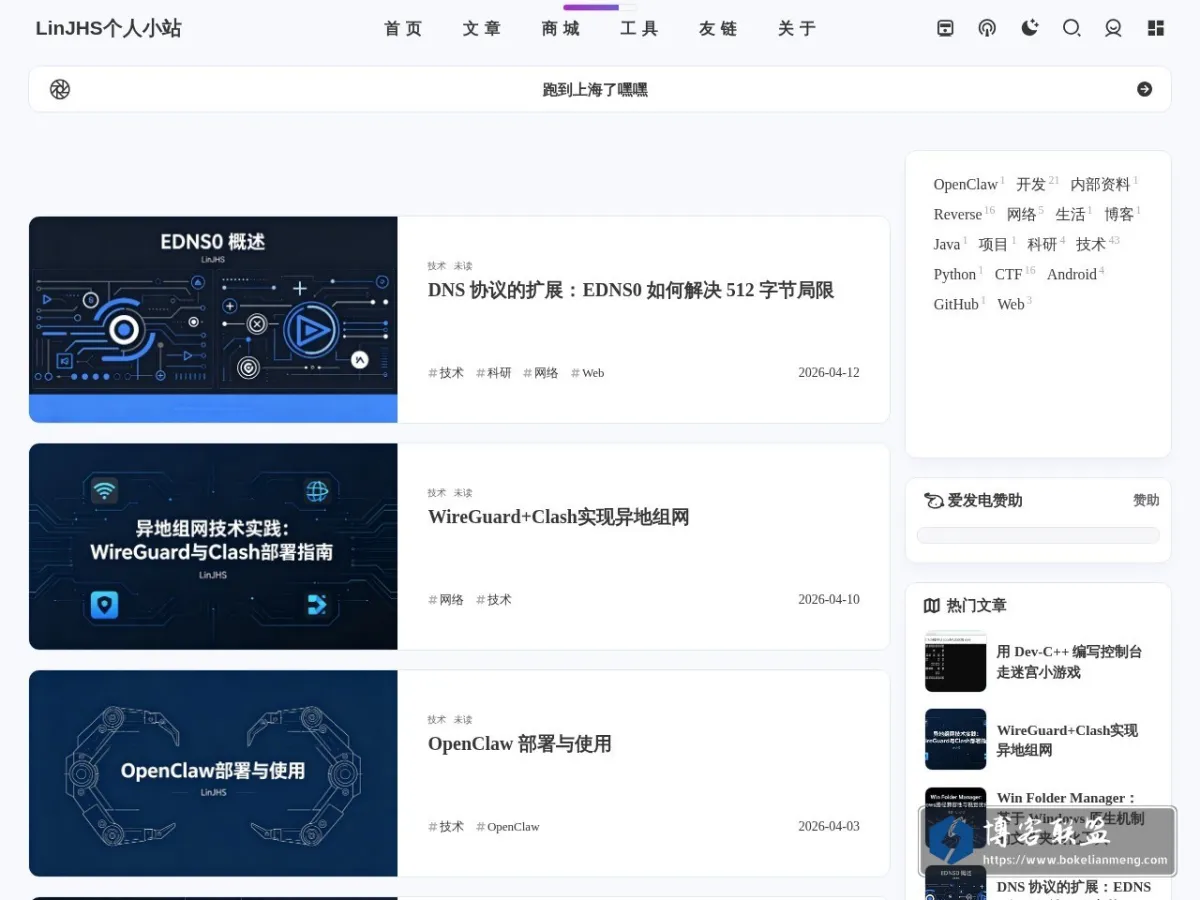
Task: Select the 内部资料 tag in the tag cloud
Action: point(1104,184)
